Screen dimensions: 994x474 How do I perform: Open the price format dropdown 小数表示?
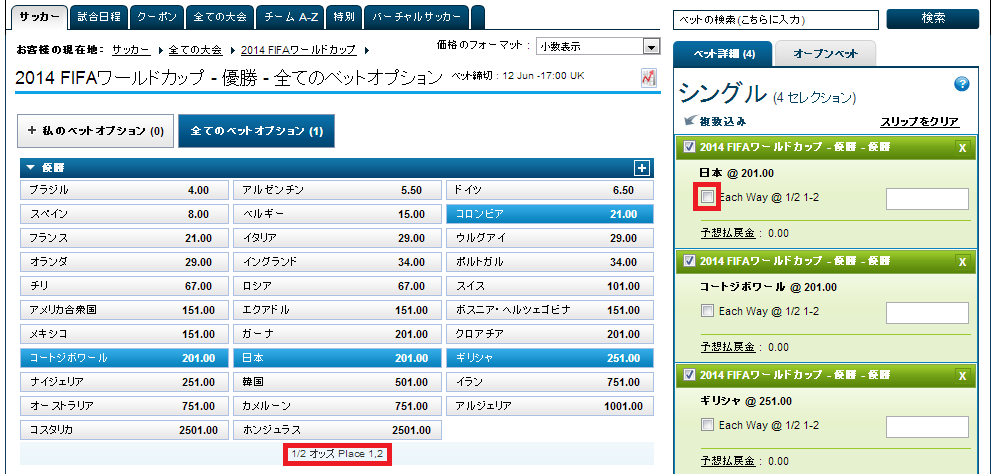pyautogui.click(x=598, y=47)
